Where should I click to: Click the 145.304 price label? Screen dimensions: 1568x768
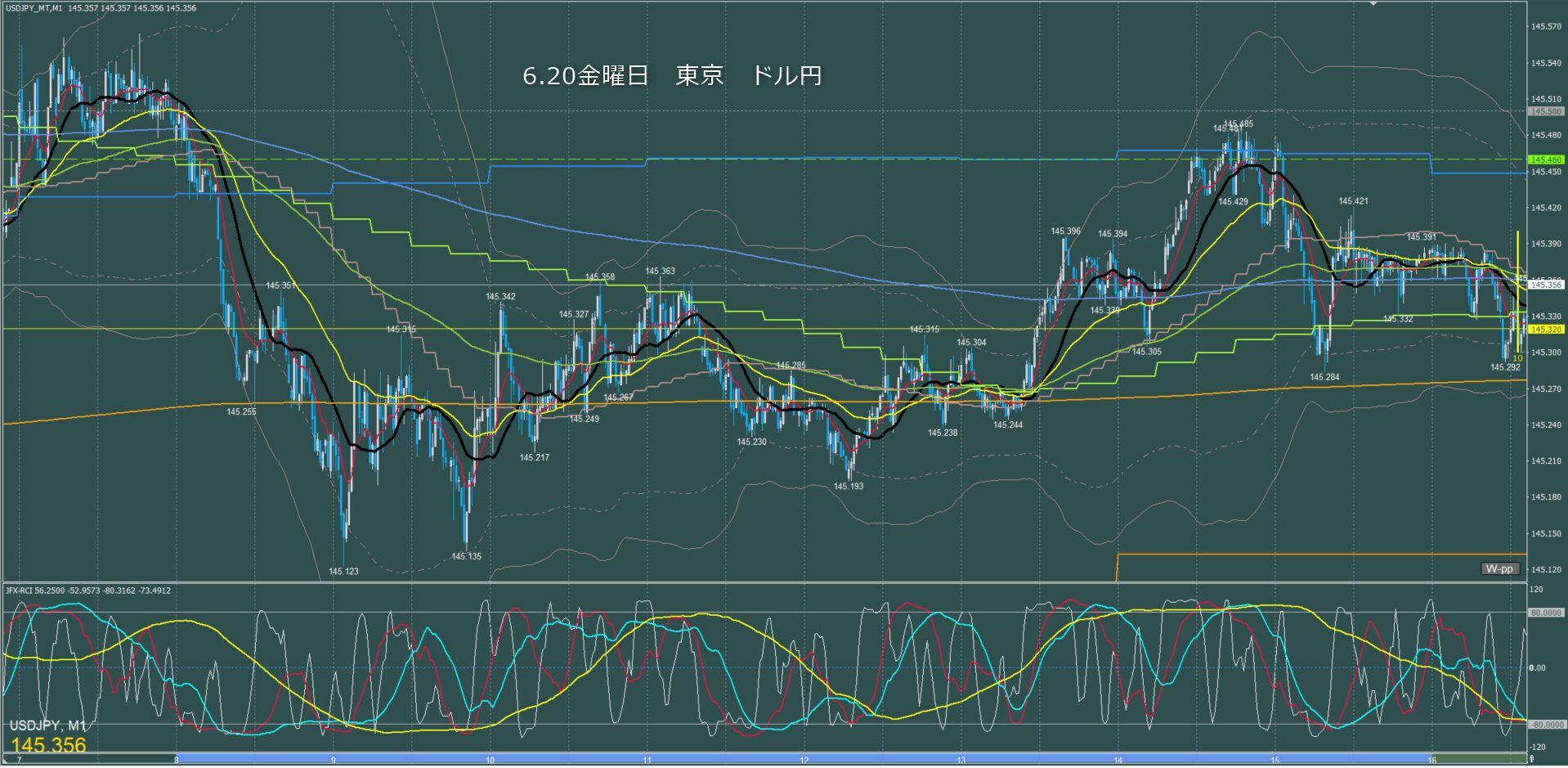pos(971,343)
